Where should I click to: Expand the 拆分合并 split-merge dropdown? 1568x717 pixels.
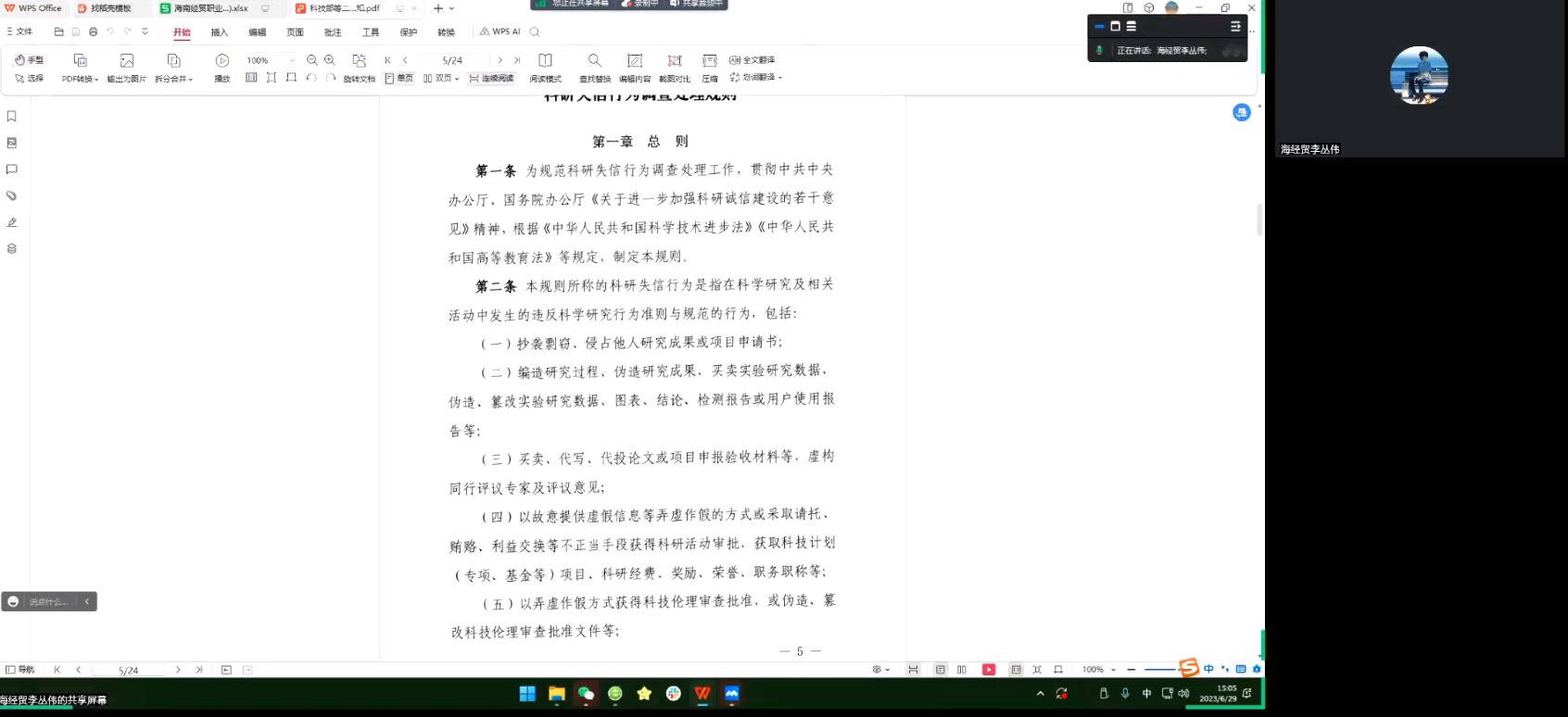[x=191, y=80]
